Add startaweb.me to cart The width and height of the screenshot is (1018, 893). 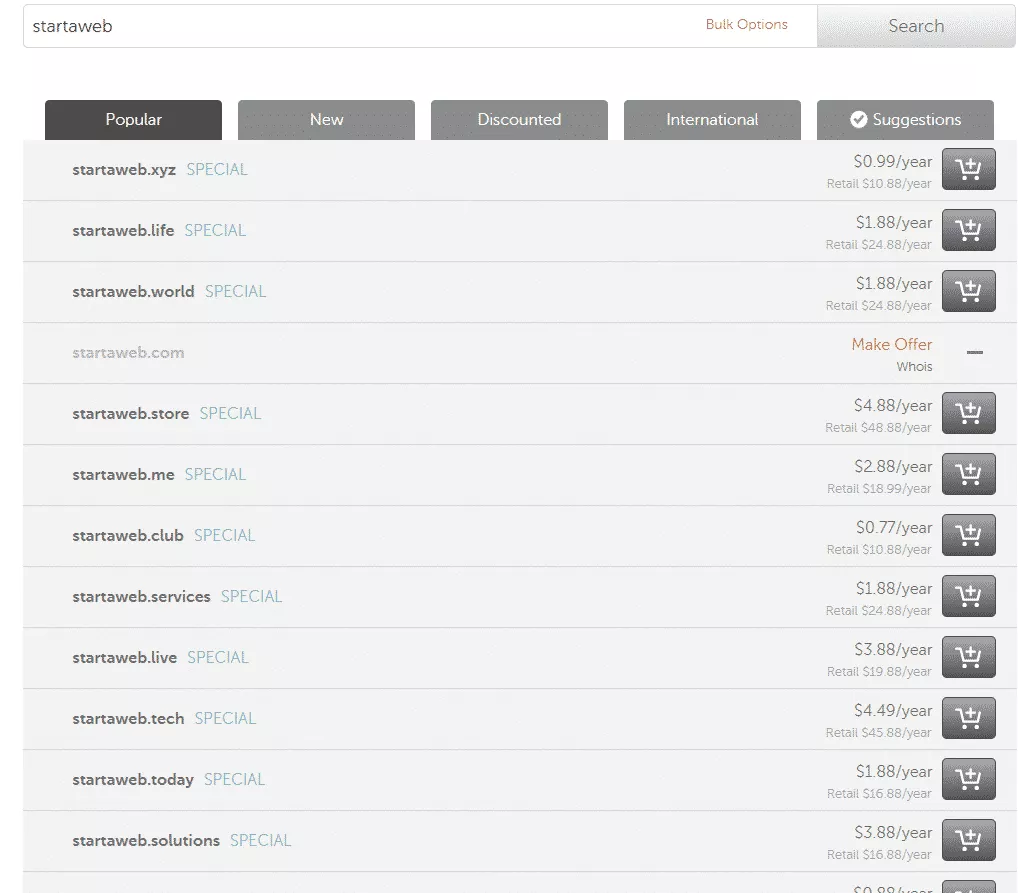(968, 474)
